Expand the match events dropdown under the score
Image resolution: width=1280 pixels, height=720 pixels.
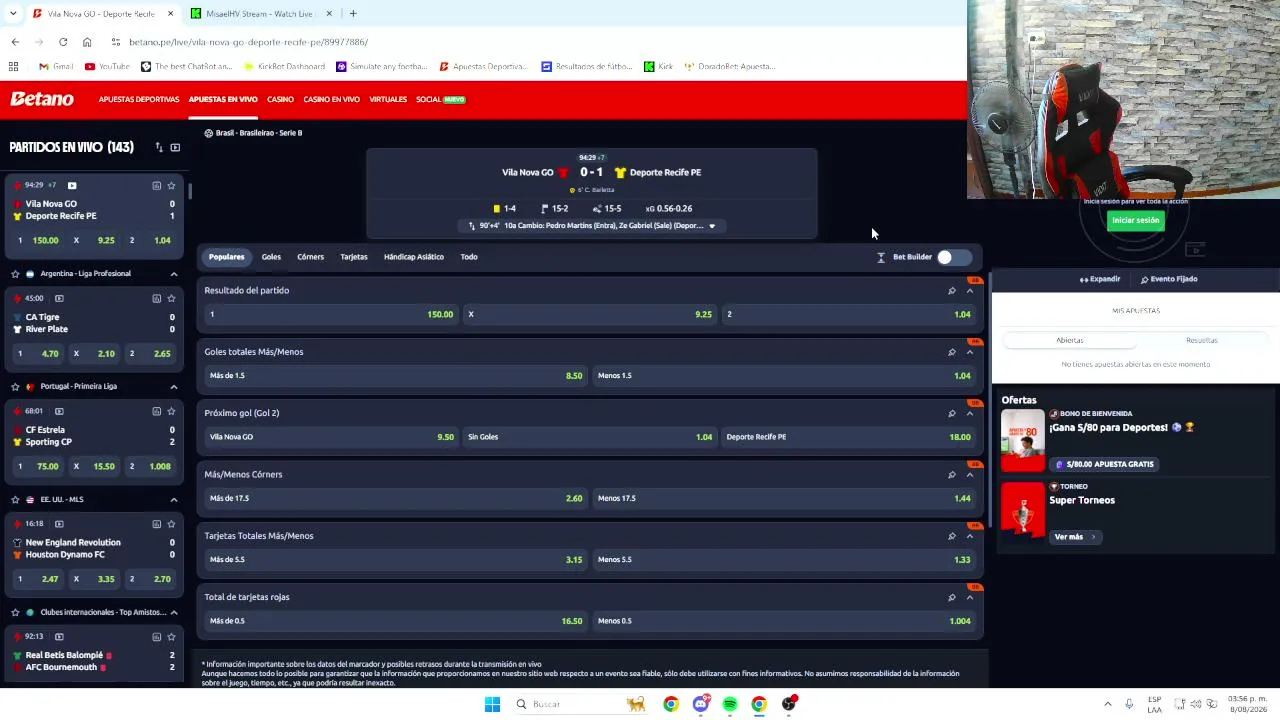(x=712, y=226)
